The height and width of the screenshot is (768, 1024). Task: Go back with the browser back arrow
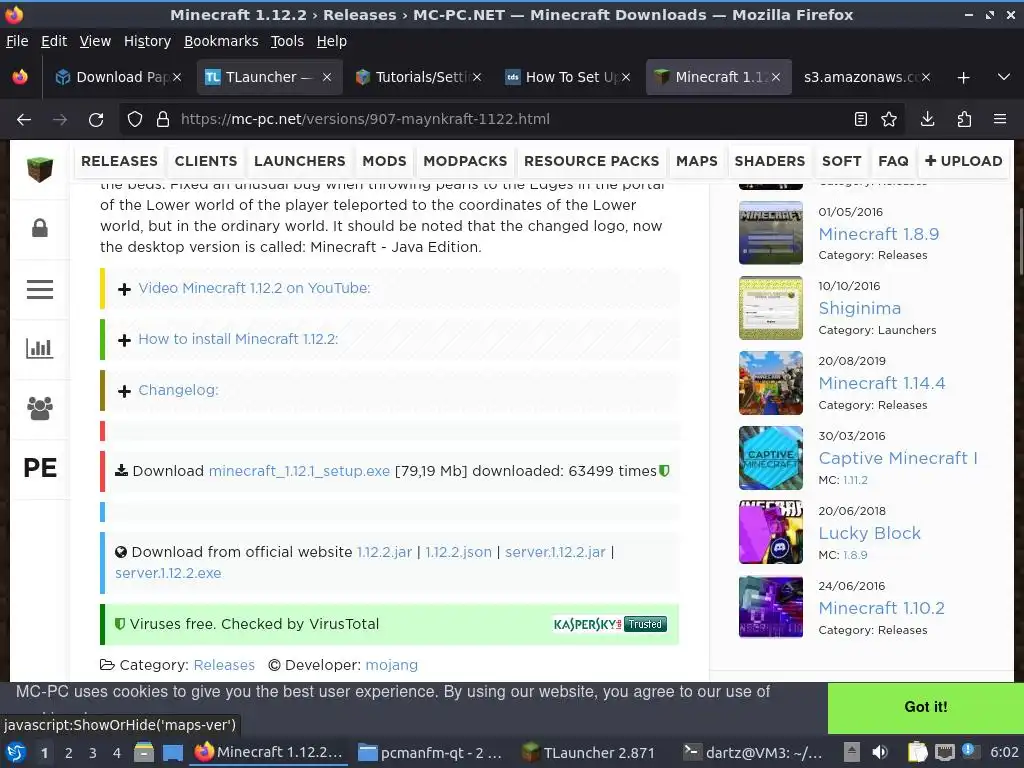click(x=24, y=120)
